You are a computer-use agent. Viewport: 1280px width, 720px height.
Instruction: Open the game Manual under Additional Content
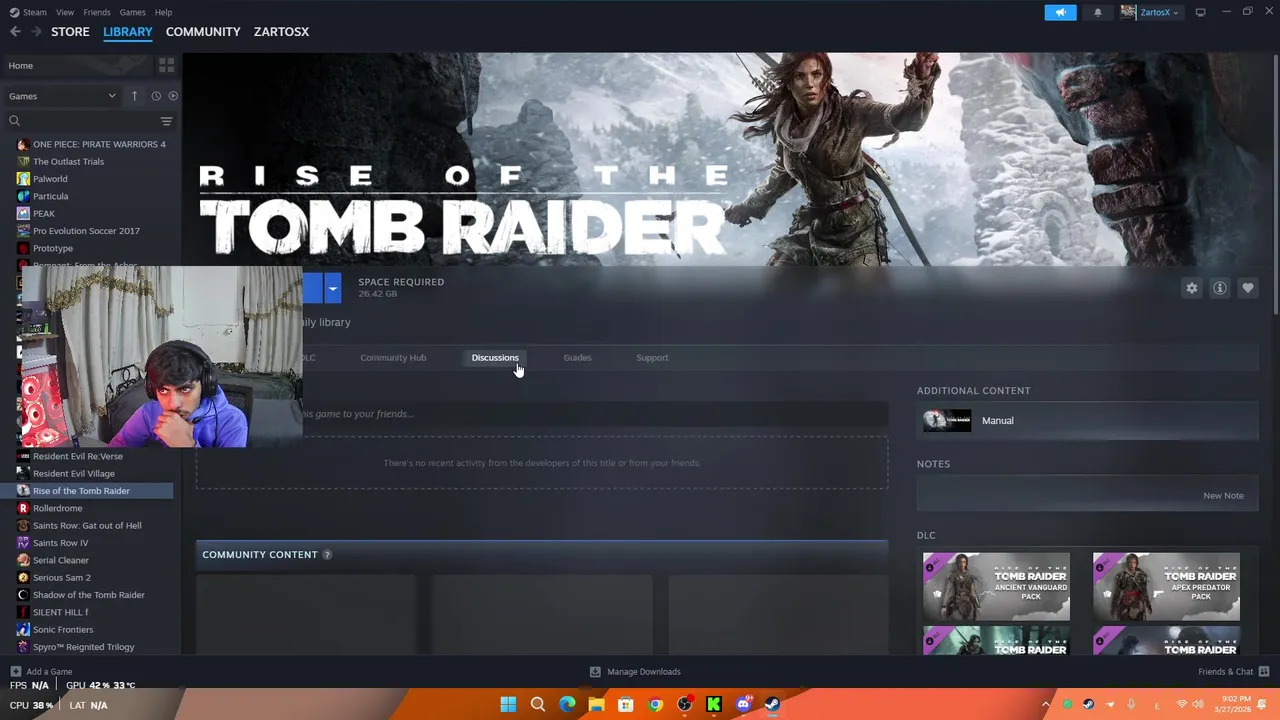tap(1088, 421)
